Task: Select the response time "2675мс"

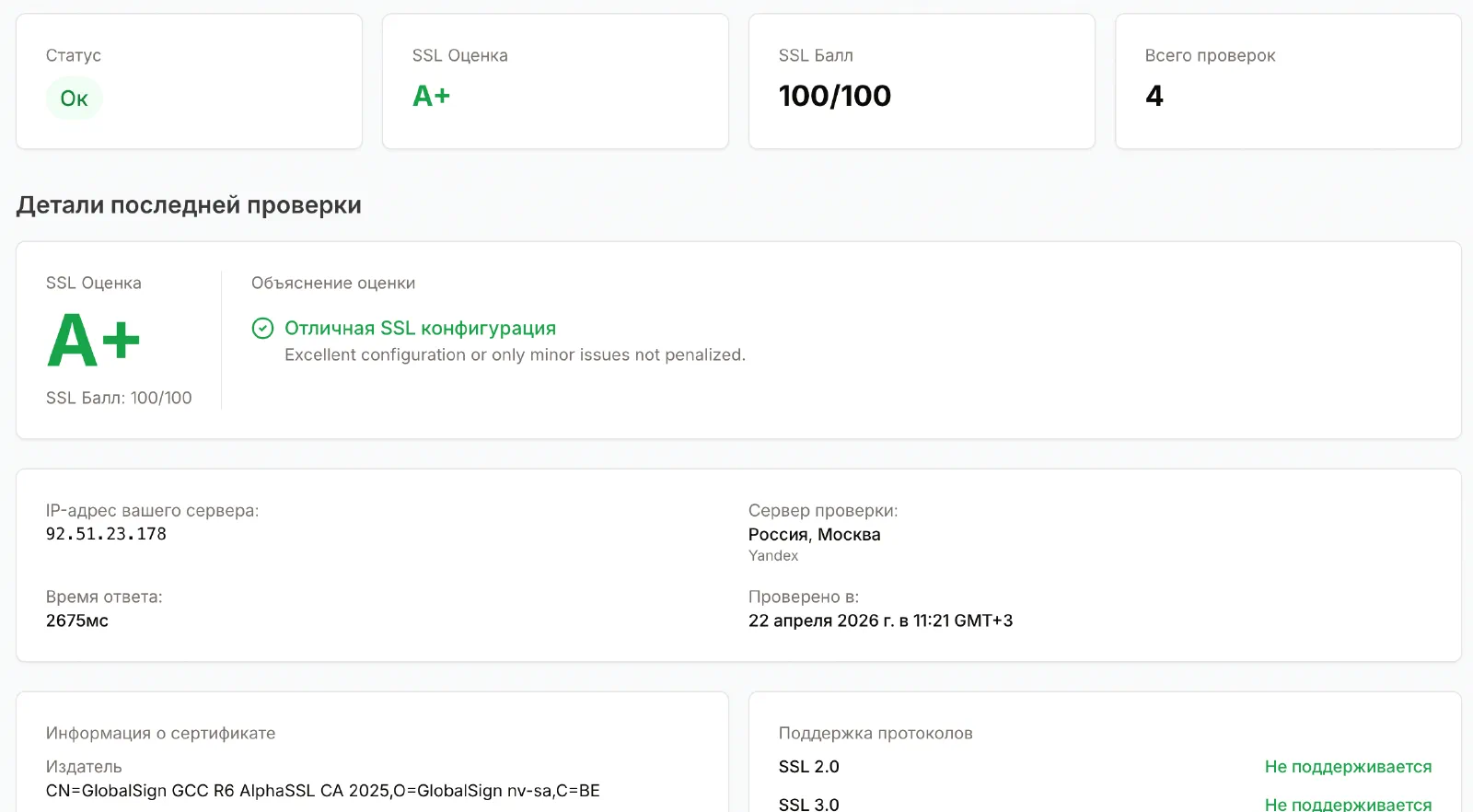Action: click(x=77, y=621)
